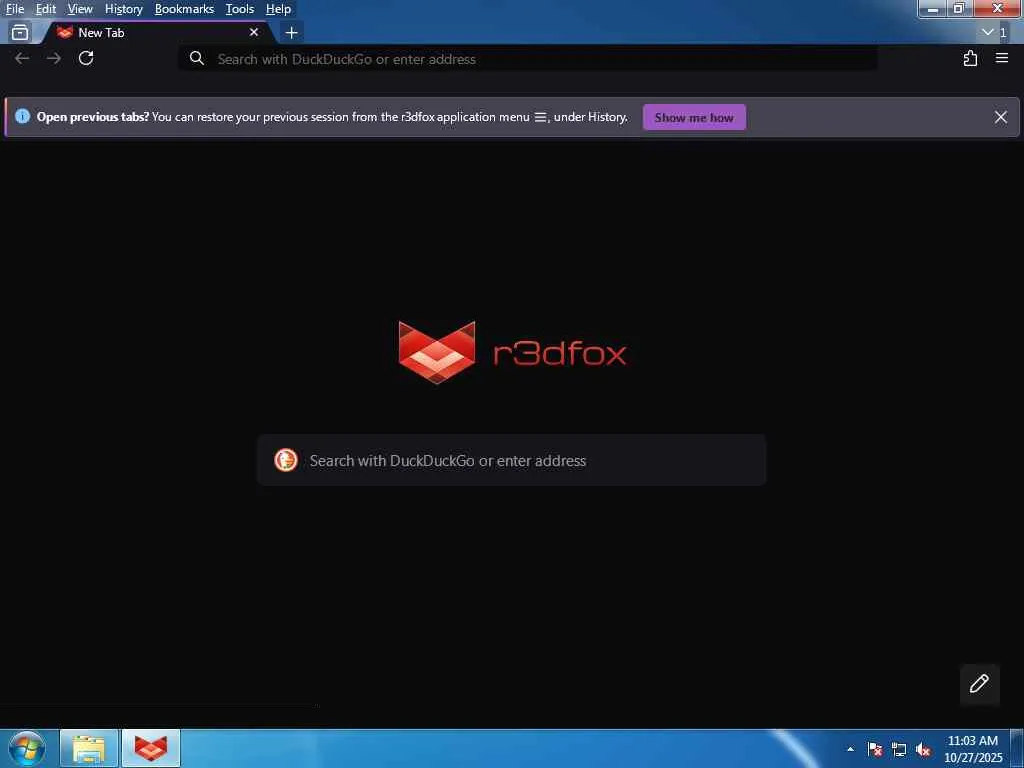Expand the list all tabs chevron
This screenshot has height=768, width=1024.
point(988,32)
